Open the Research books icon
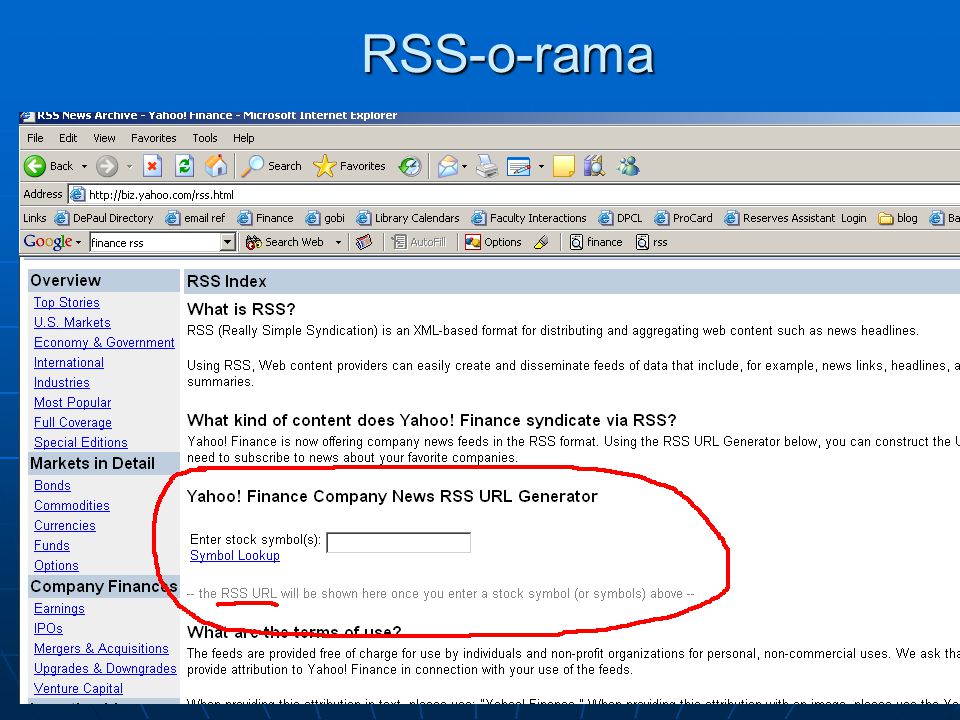 (x=594, y=166)
